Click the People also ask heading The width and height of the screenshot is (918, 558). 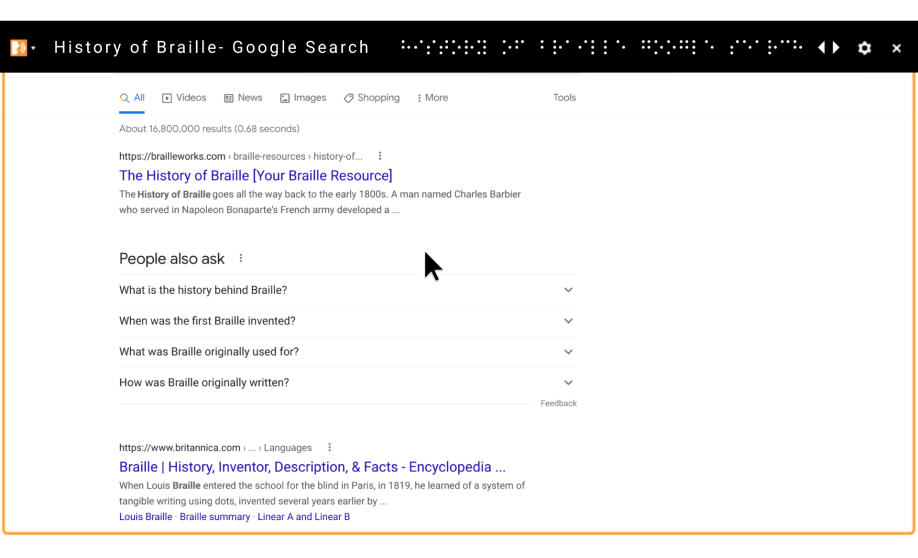point(172,259)
